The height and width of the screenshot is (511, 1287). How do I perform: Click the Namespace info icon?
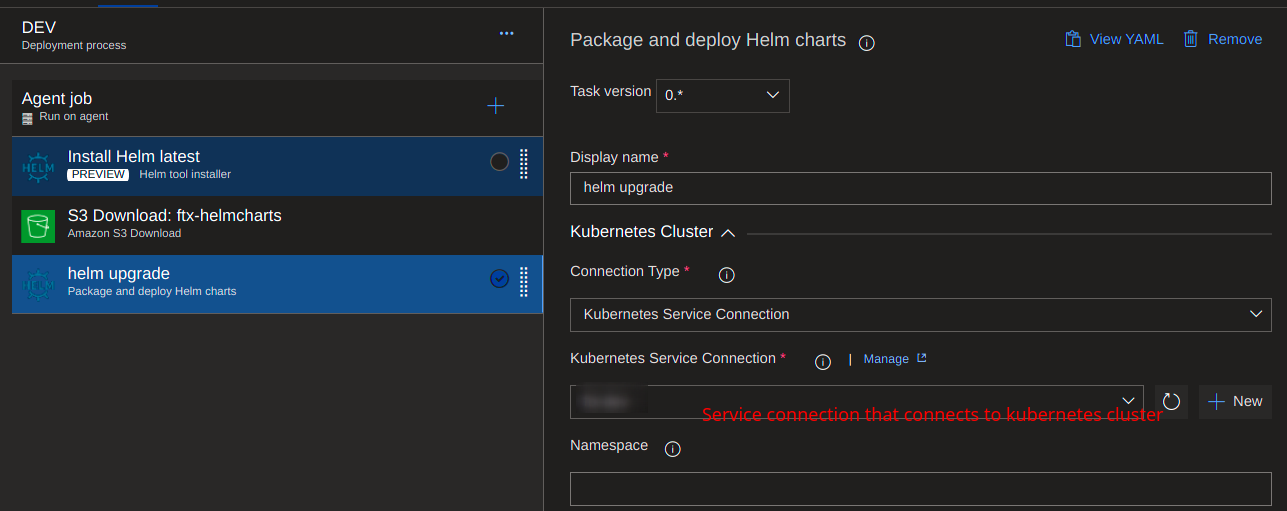(673, 449)
